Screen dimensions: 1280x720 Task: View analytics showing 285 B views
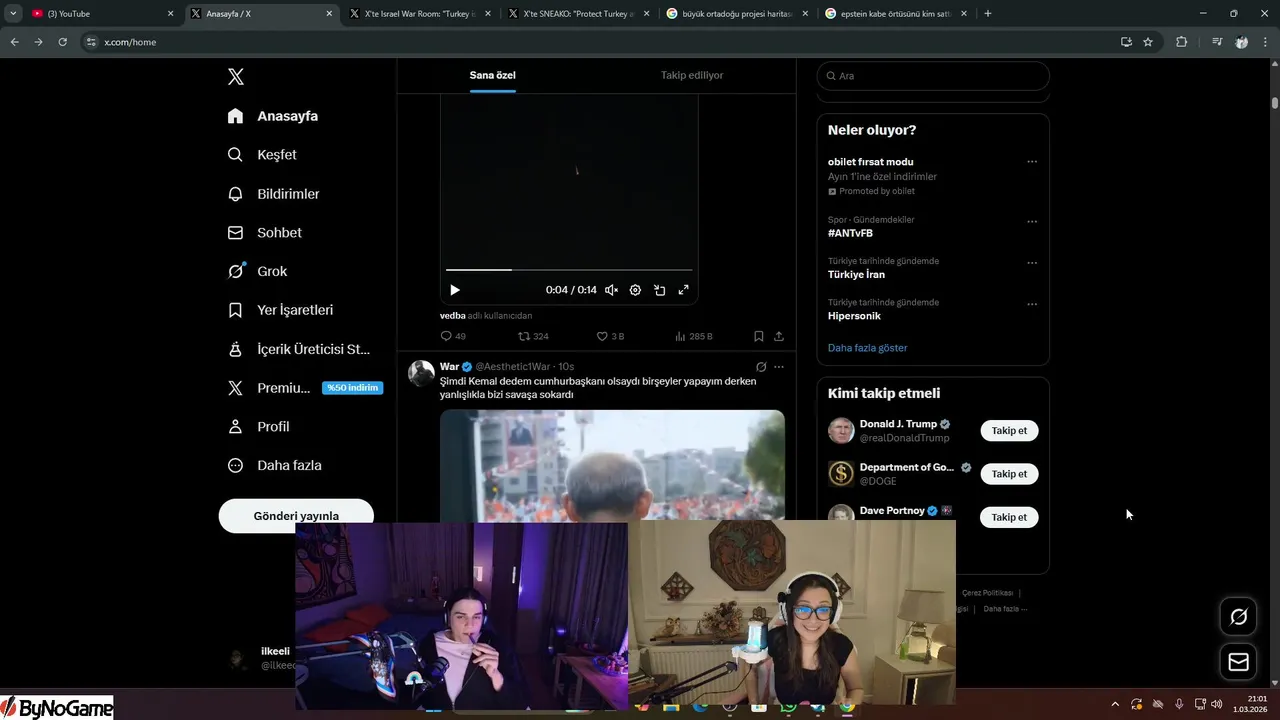(x=694, y=336)
